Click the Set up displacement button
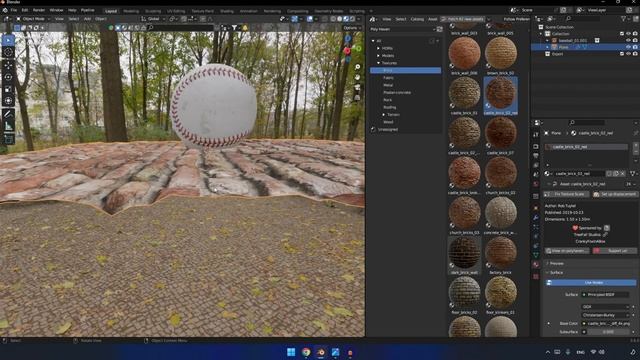The height and width of the screenshot is (360, 640). (615, 194)
